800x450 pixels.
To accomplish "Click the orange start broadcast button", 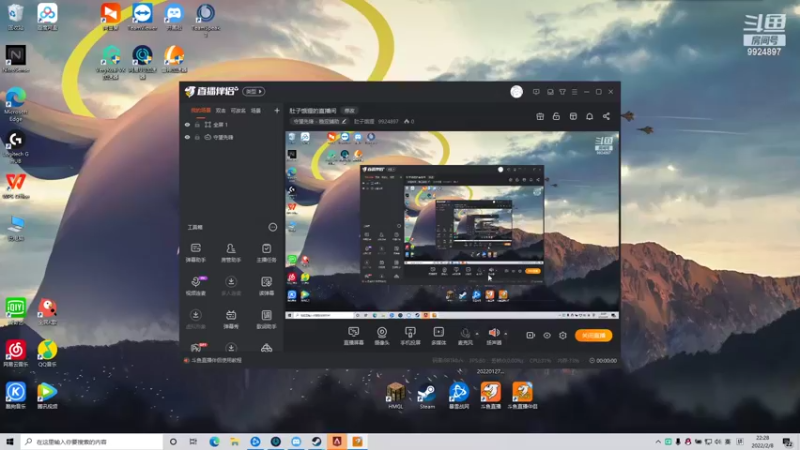I will coord(593,335).
